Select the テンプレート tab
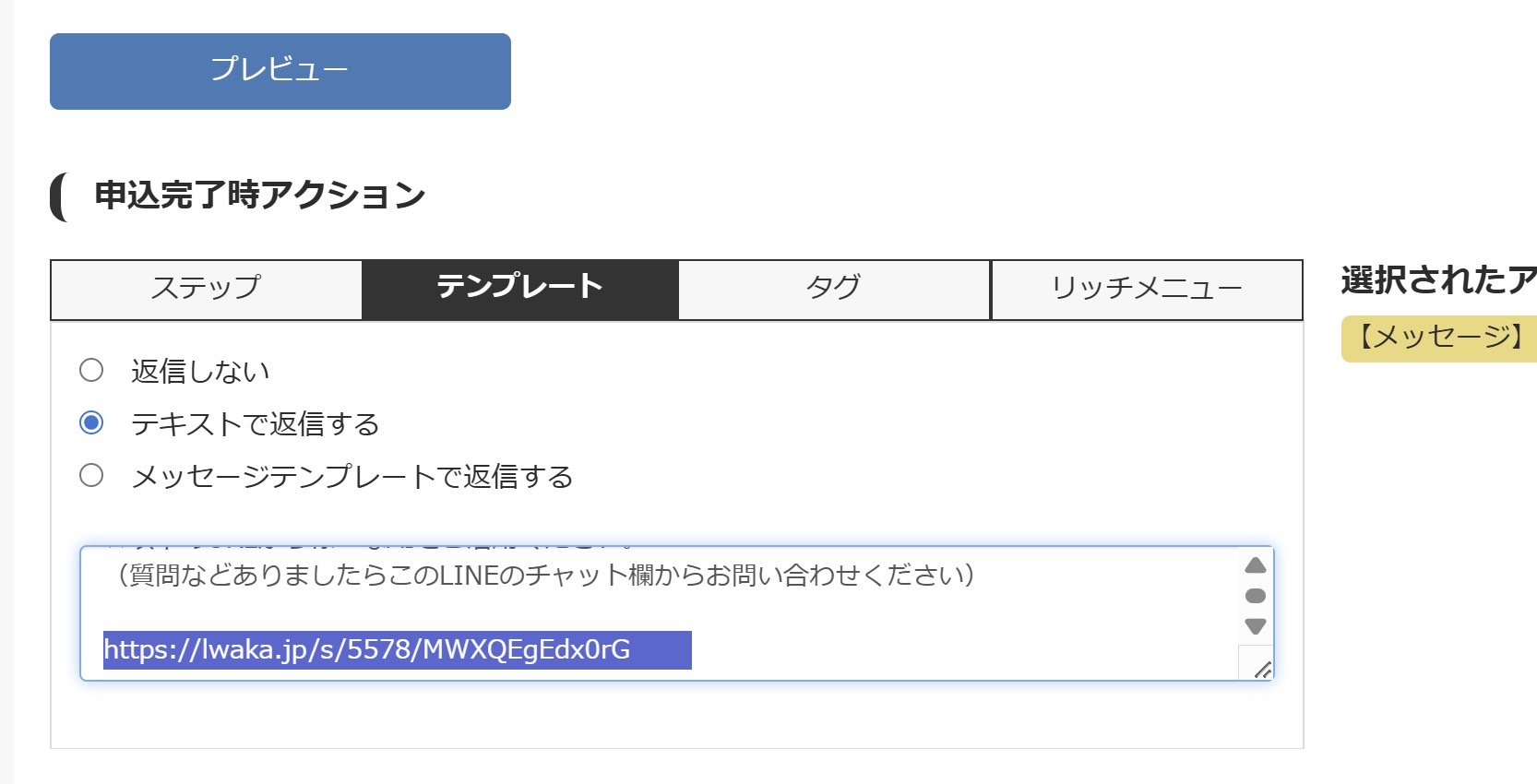 [x=519, y=290]
